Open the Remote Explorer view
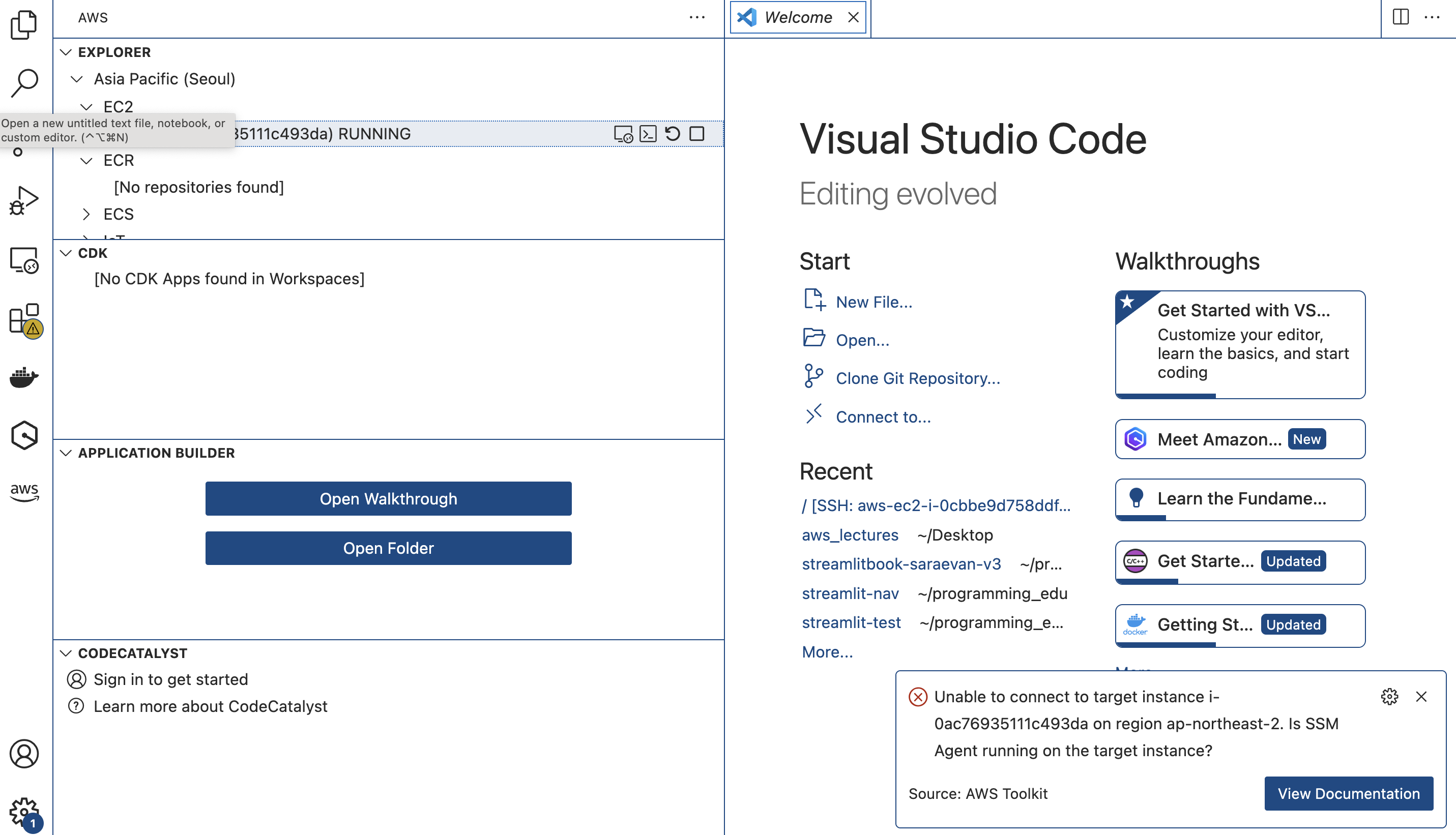This screenshot has height=835, width=1456. click(x=24, y=260)
